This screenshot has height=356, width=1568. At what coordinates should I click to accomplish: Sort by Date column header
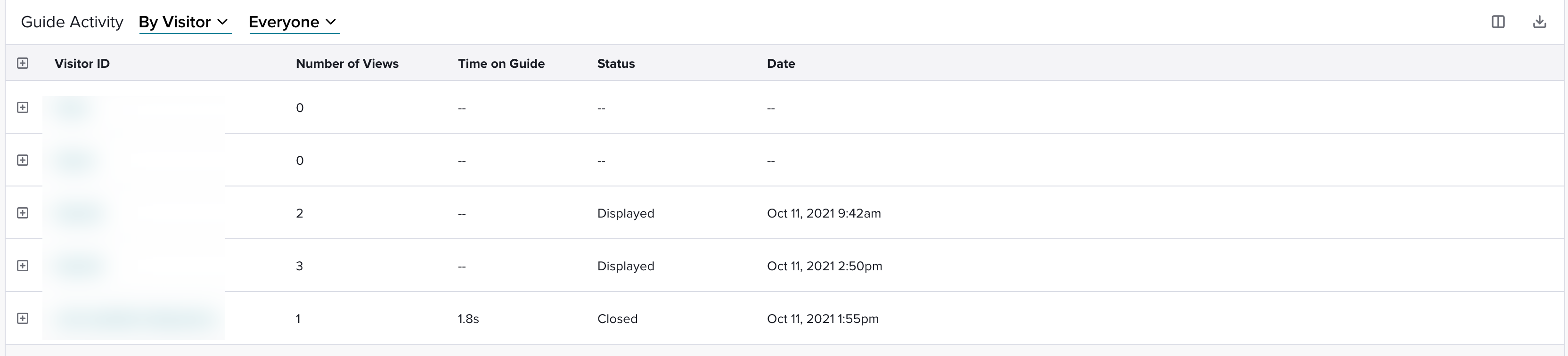pos(781,63)
